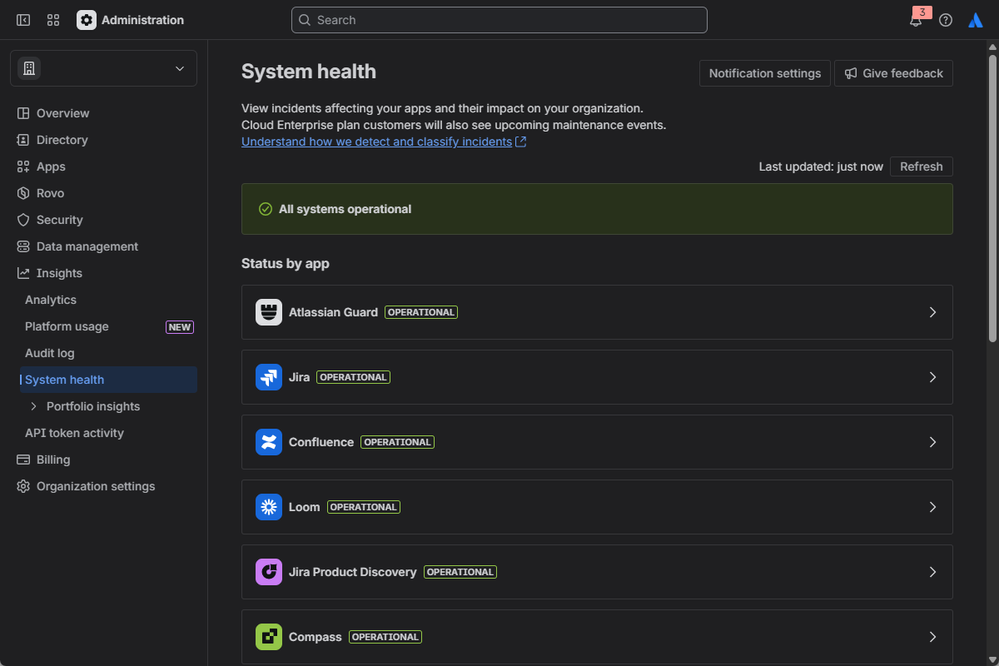The image size is (999, 666).
Task: Click the Jira Product Discovery app icon
Action: (x=269, y=572)
